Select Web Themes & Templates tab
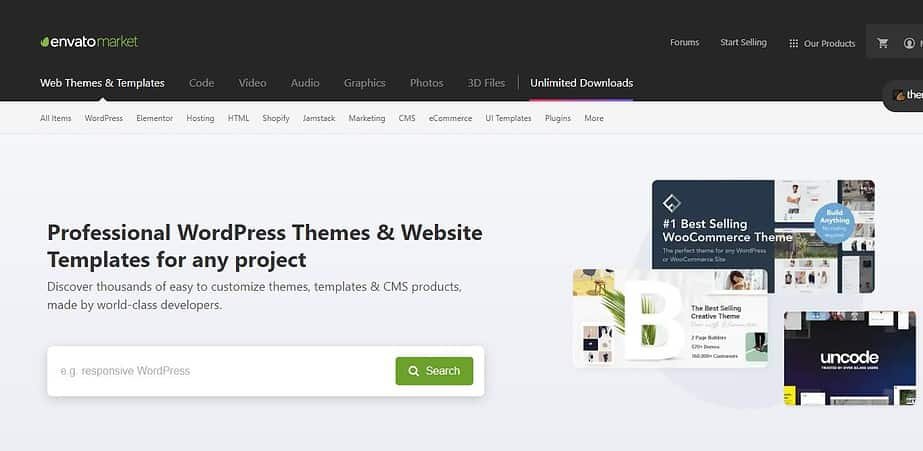 (102, 83)
